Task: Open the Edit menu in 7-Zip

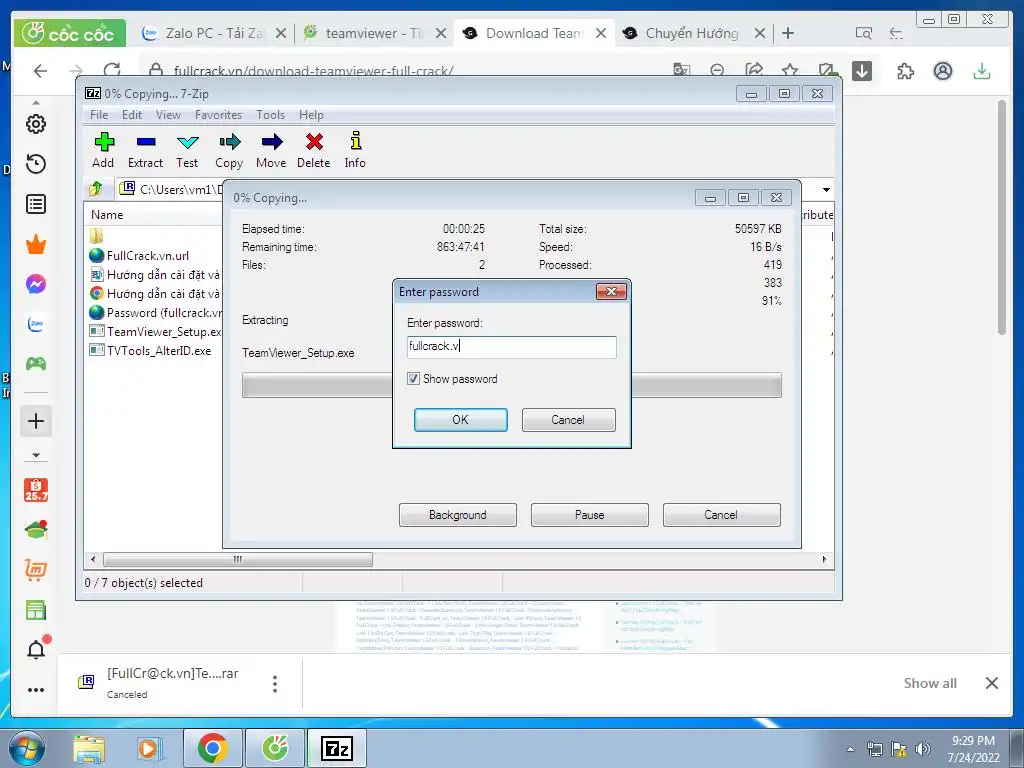Action: (x=132, y=115)
